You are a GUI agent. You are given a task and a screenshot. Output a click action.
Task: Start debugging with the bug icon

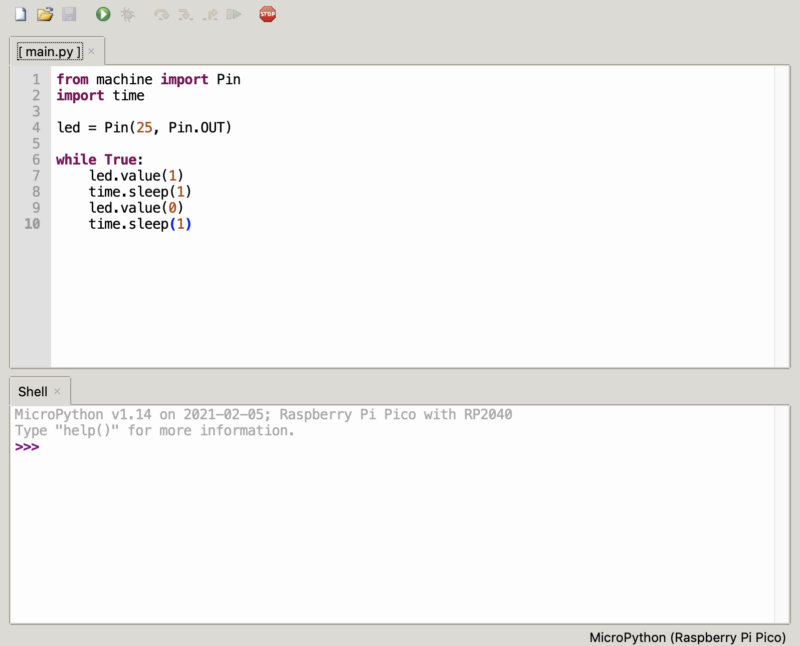pos(128,14)
